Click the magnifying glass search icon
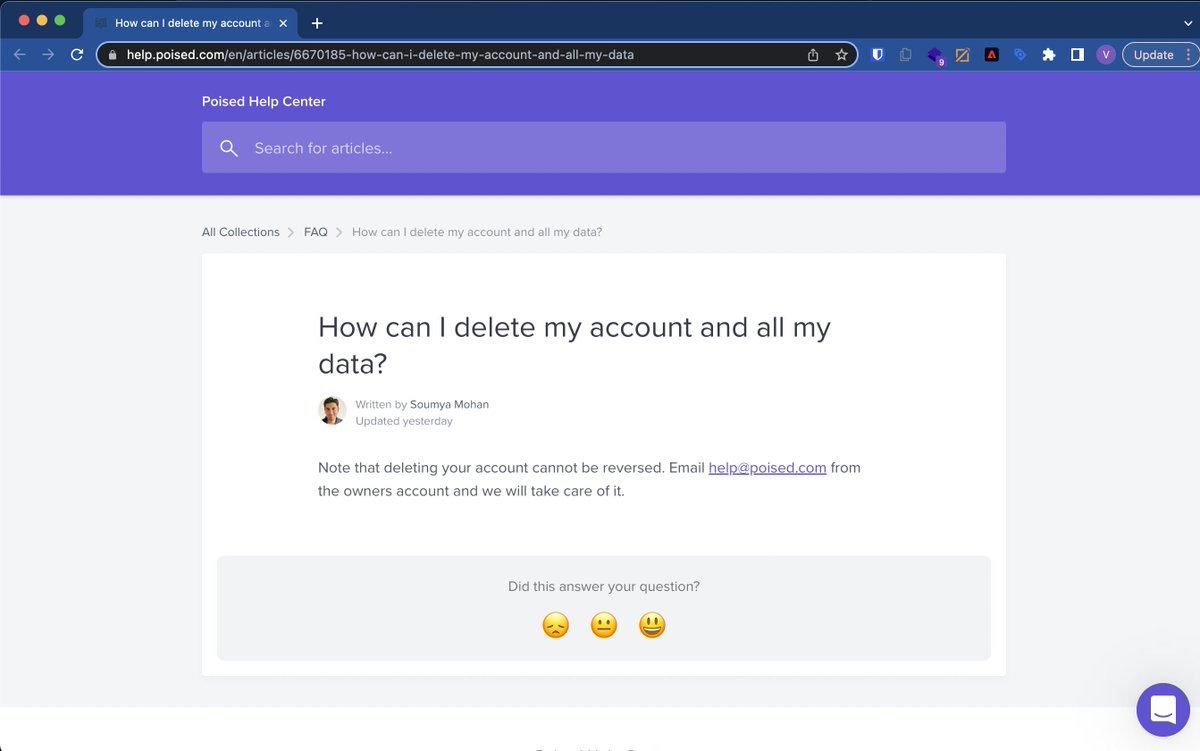This screenshot has width=1200, height=751. click(x=229, y=148)
